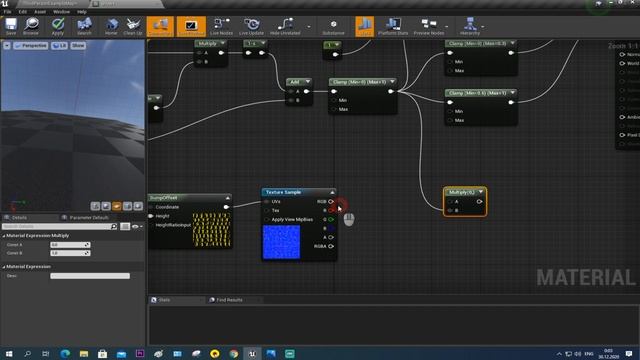Apply material changes with Apply icon
The width and height of the screenshot is (640, 360).
tap(58, 27)
